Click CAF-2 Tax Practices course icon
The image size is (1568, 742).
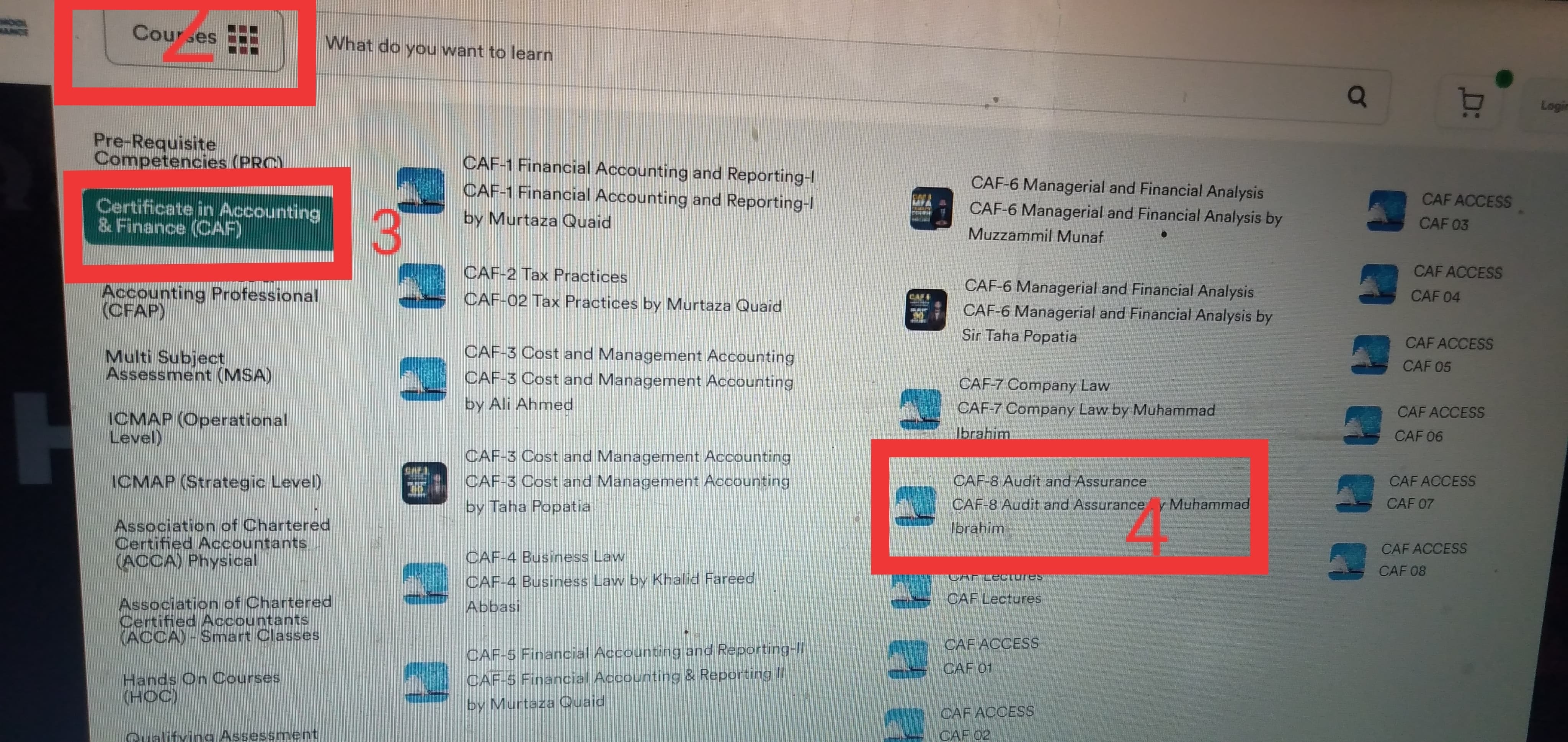tap(422, 285)
